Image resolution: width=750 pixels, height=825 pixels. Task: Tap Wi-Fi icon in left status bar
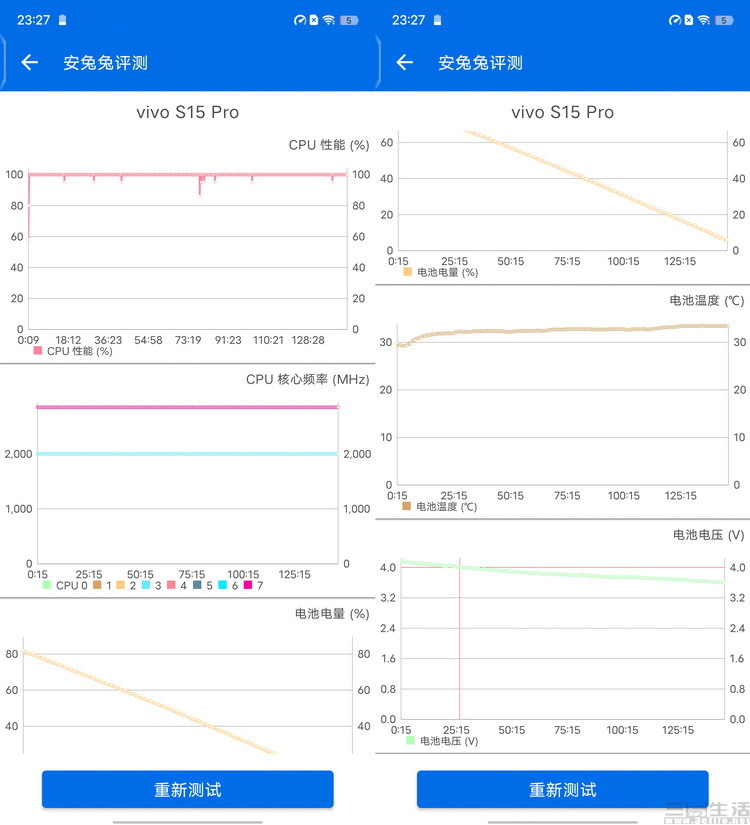[329, 20]
